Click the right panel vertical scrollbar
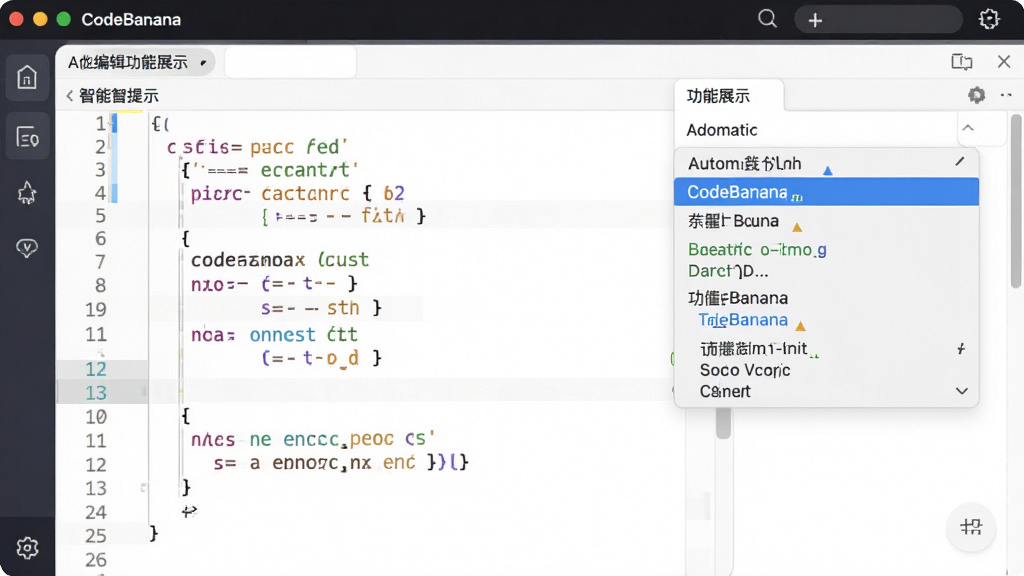Screen dimensions: 1024x576 pos(1016,201)
